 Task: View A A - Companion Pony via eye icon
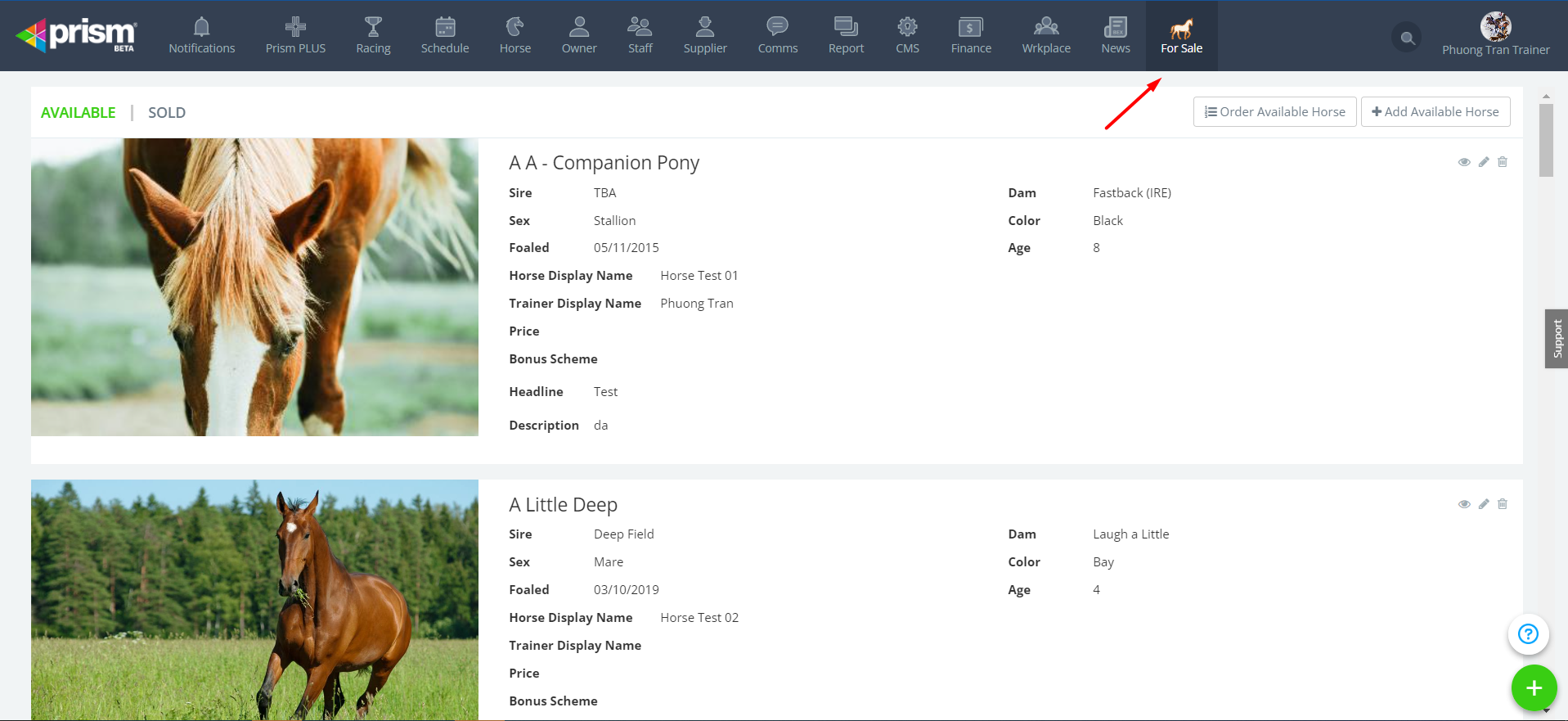[x=1464, y=162]
